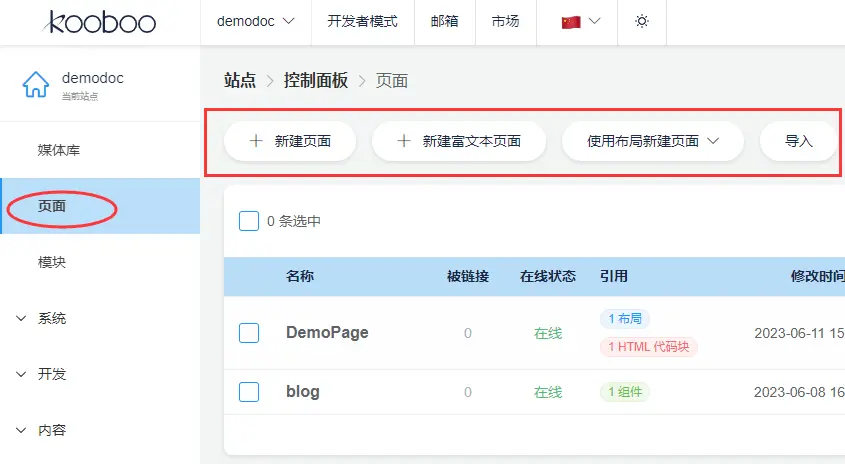Click the plus icon for 新建页面
Image resolution: width=845 pixels, height=464 pixels.
click(x=257, y=141)
